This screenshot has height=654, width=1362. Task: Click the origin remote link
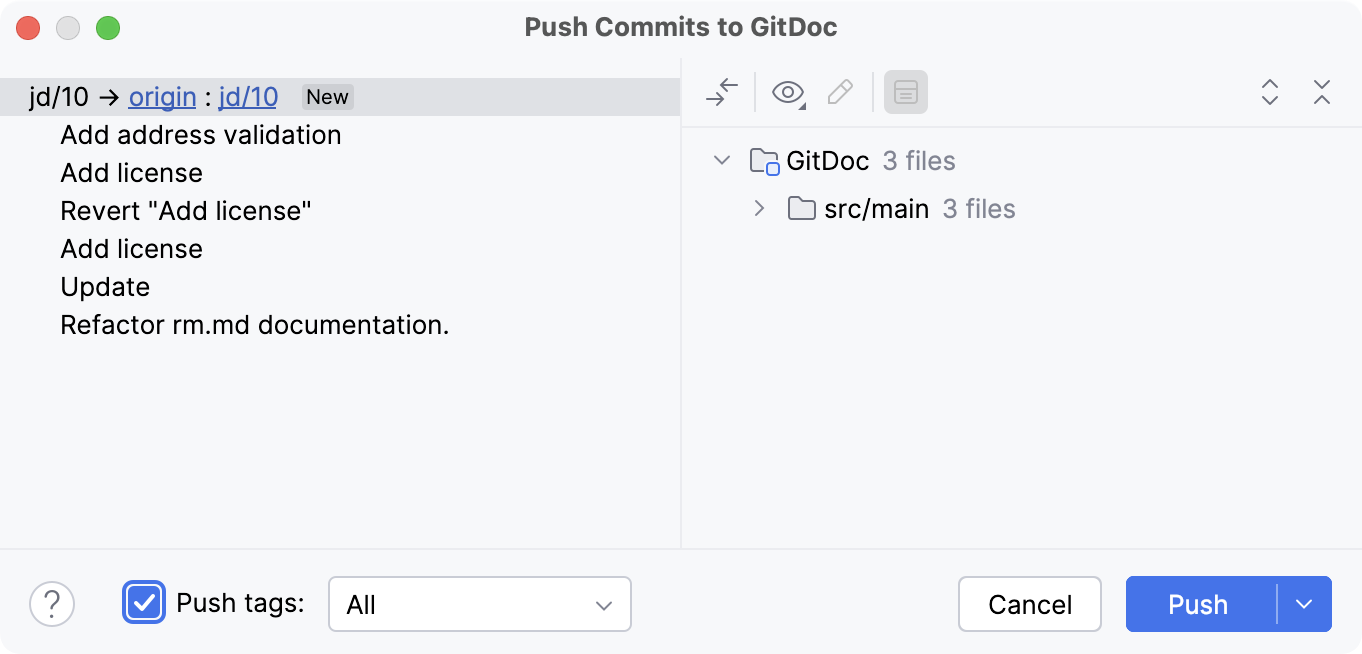[162, 97]
